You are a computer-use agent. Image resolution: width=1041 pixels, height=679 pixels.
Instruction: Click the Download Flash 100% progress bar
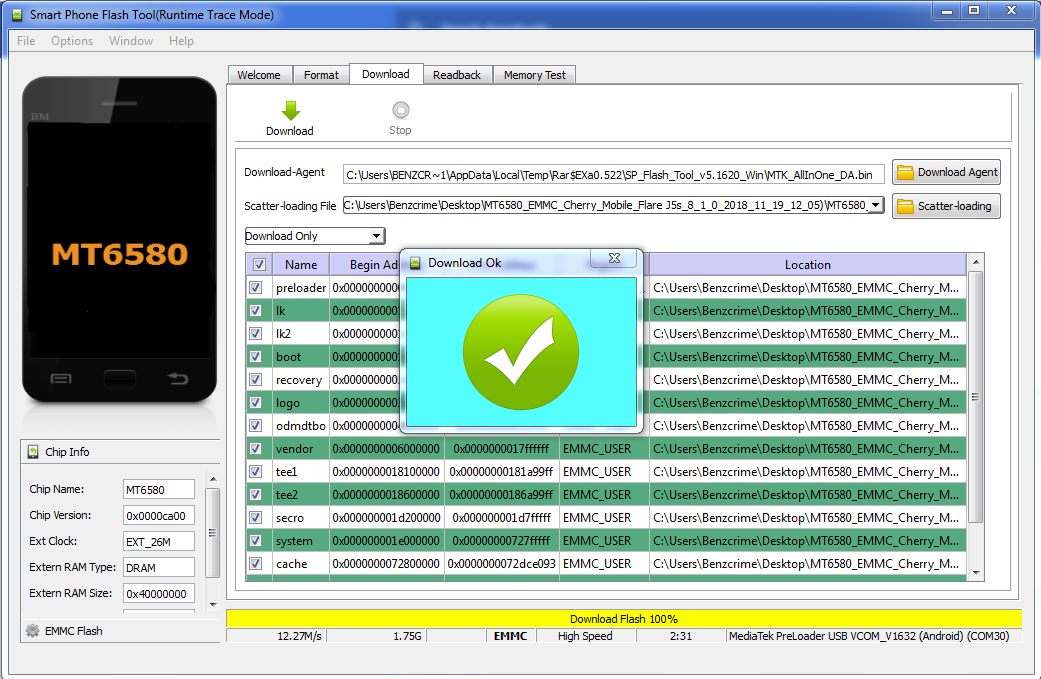coord(623,619)
